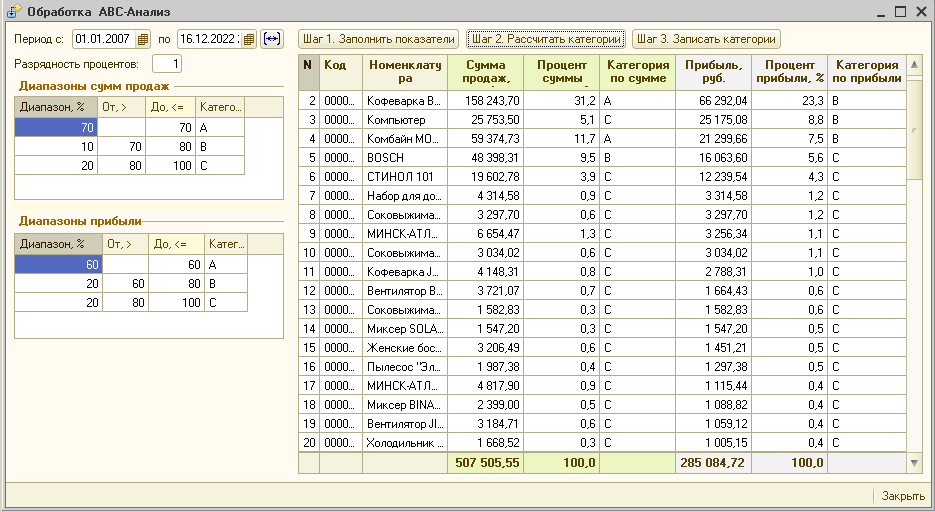935x512 pixels.
Task: Select the Вентилятор В... row
Action: [x=602, y=291]
